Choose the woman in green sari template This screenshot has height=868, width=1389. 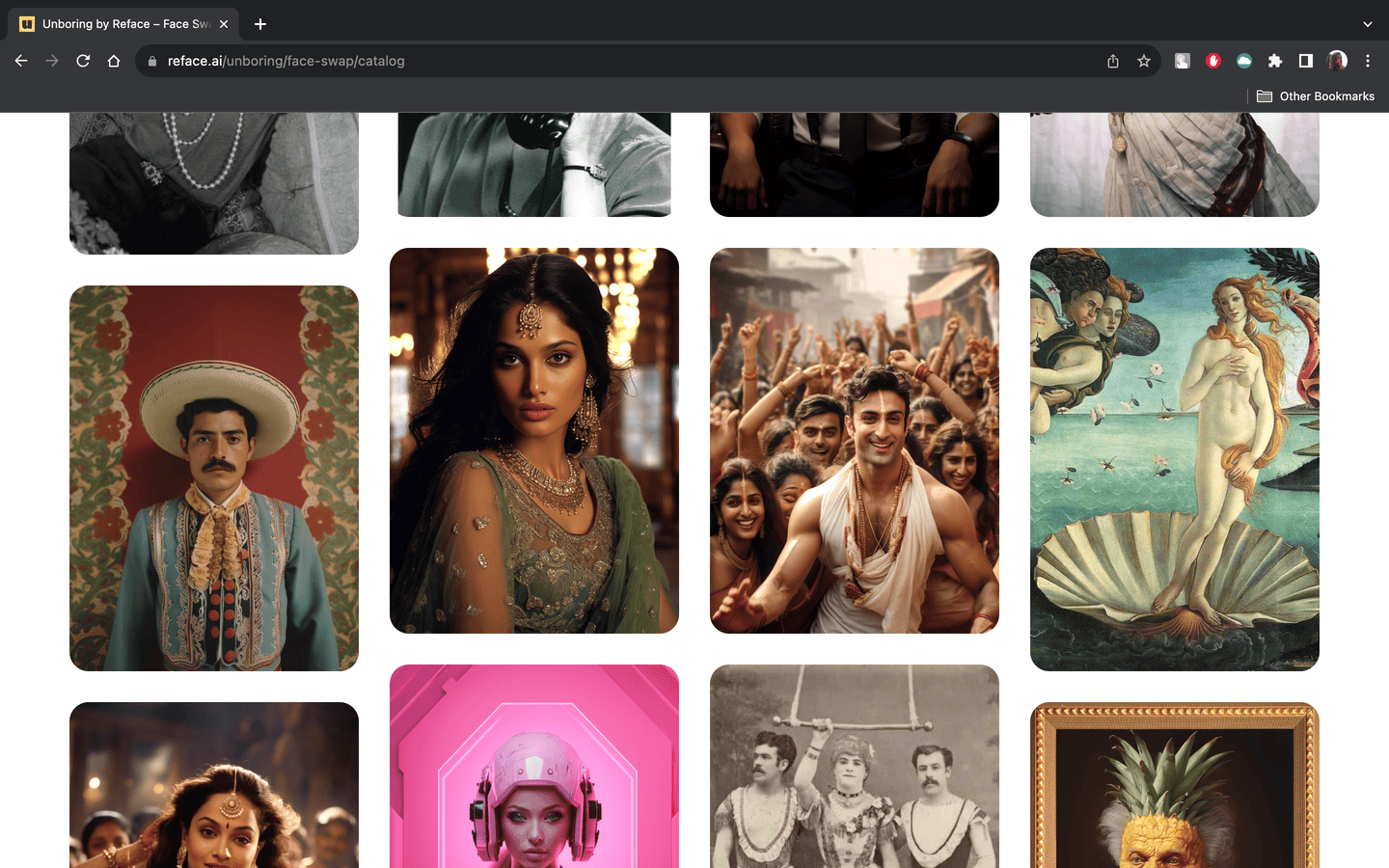534,441
